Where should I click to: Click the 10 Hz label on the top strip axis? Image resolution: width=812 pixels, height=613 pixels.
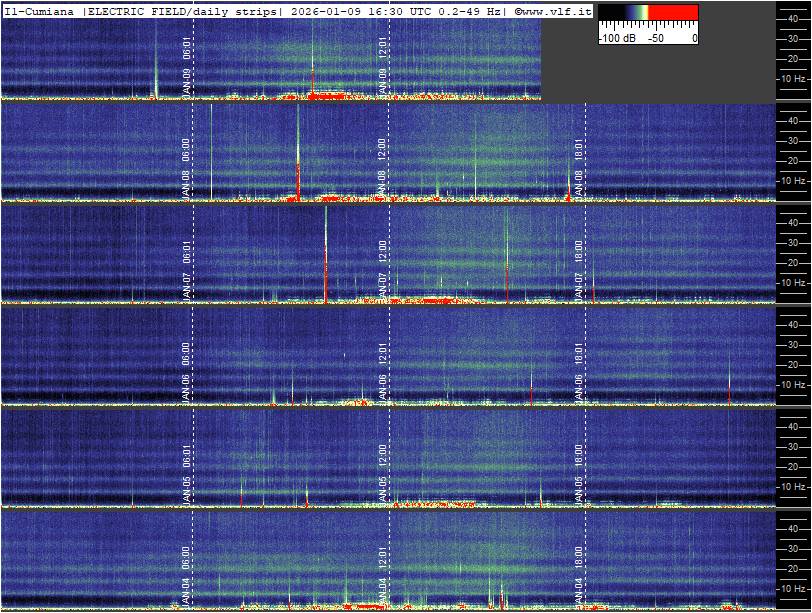pyautogui.click(x=793, y=78)
